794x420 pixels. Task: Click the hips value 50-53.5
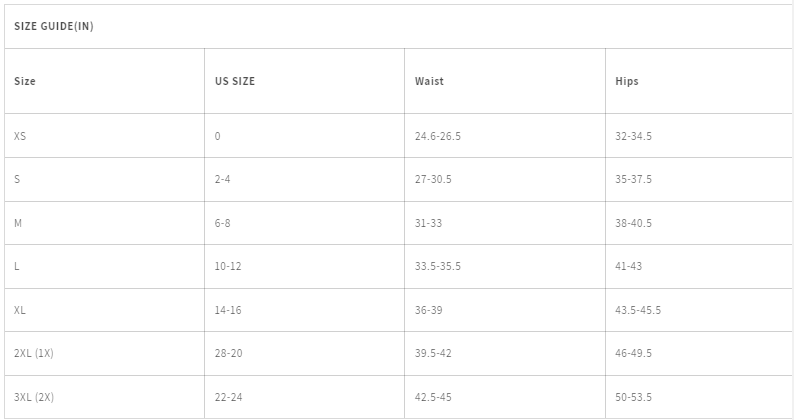[x=633, y=397]
